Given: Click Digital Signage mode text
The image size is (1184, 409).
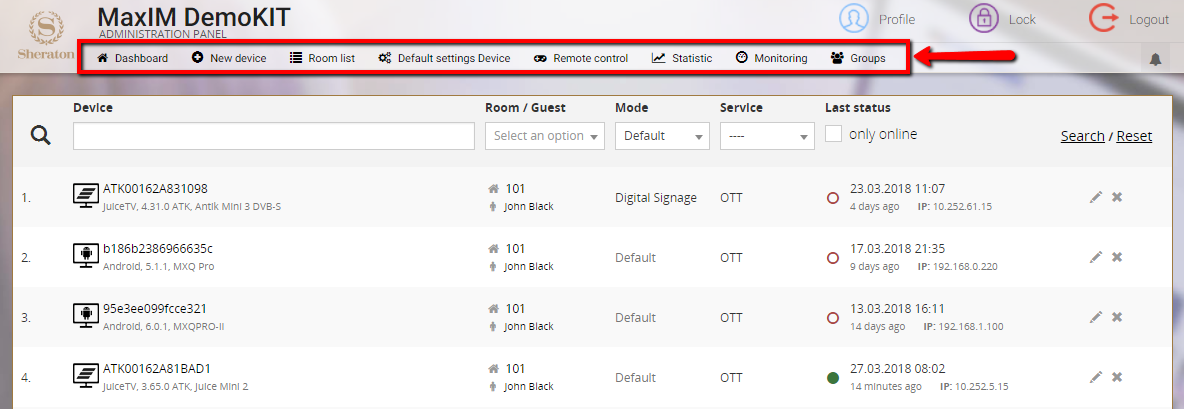Looking at the screenshot, I should click(x=656, y=198).
